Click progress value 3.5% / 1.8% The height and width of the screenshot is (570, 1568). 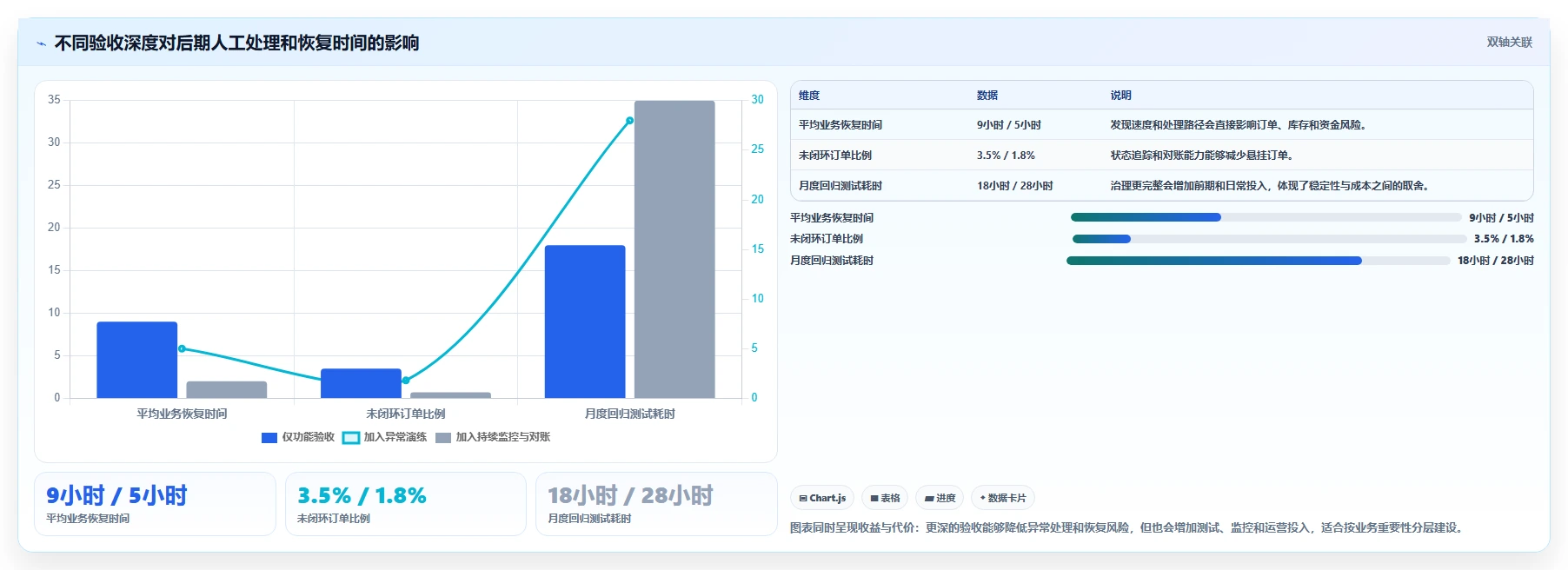(x=1504, y=239)
